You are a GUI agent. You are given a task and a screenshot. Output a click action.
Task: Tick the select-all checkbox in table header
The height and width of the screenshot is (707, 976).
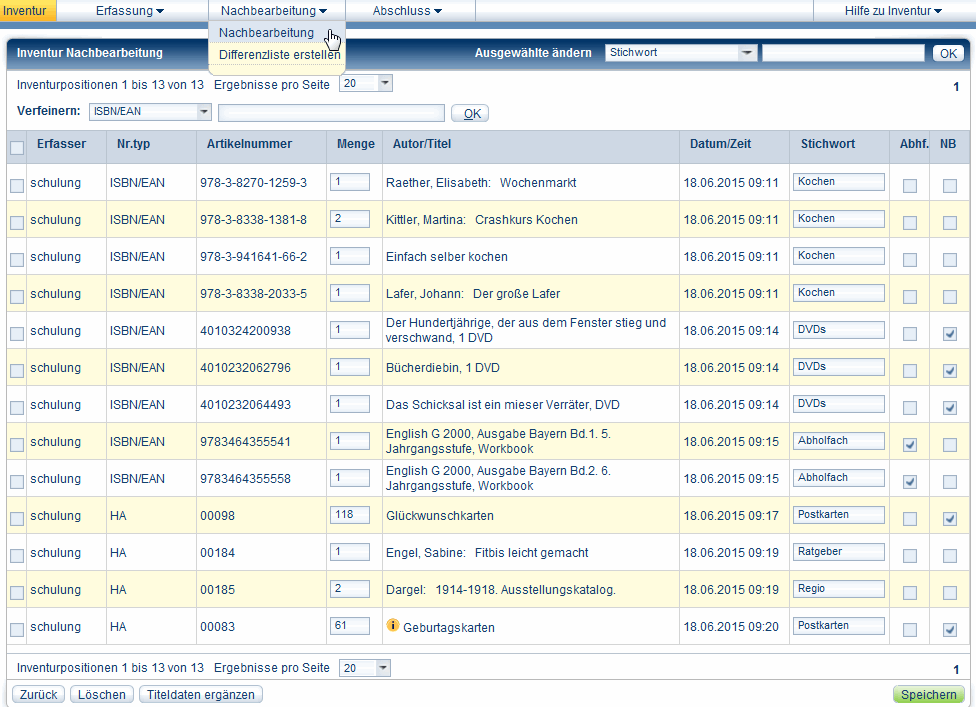pyautogui.click(x=17, y=148)
